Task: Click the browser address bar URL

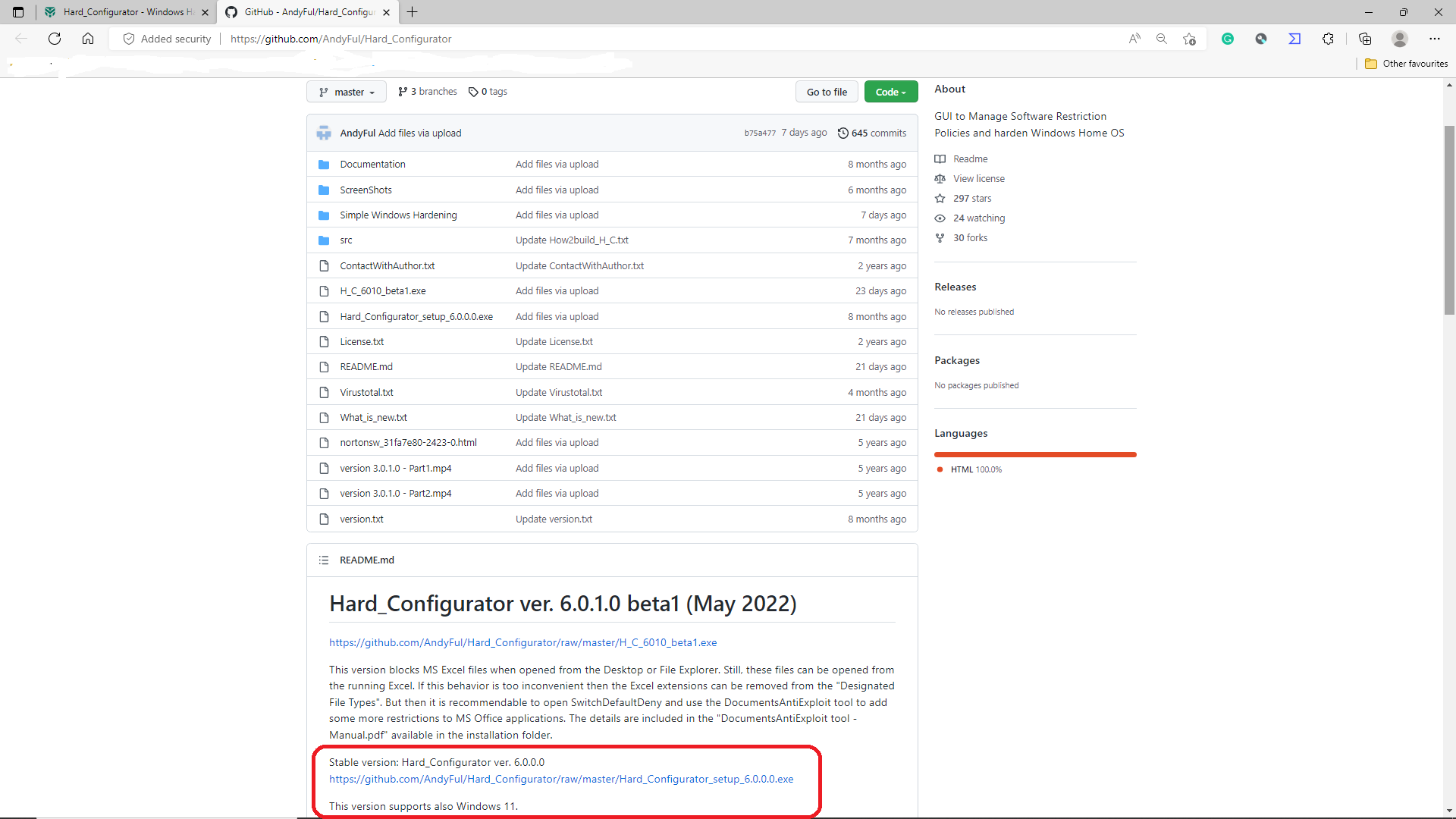Action: (341, 39)
